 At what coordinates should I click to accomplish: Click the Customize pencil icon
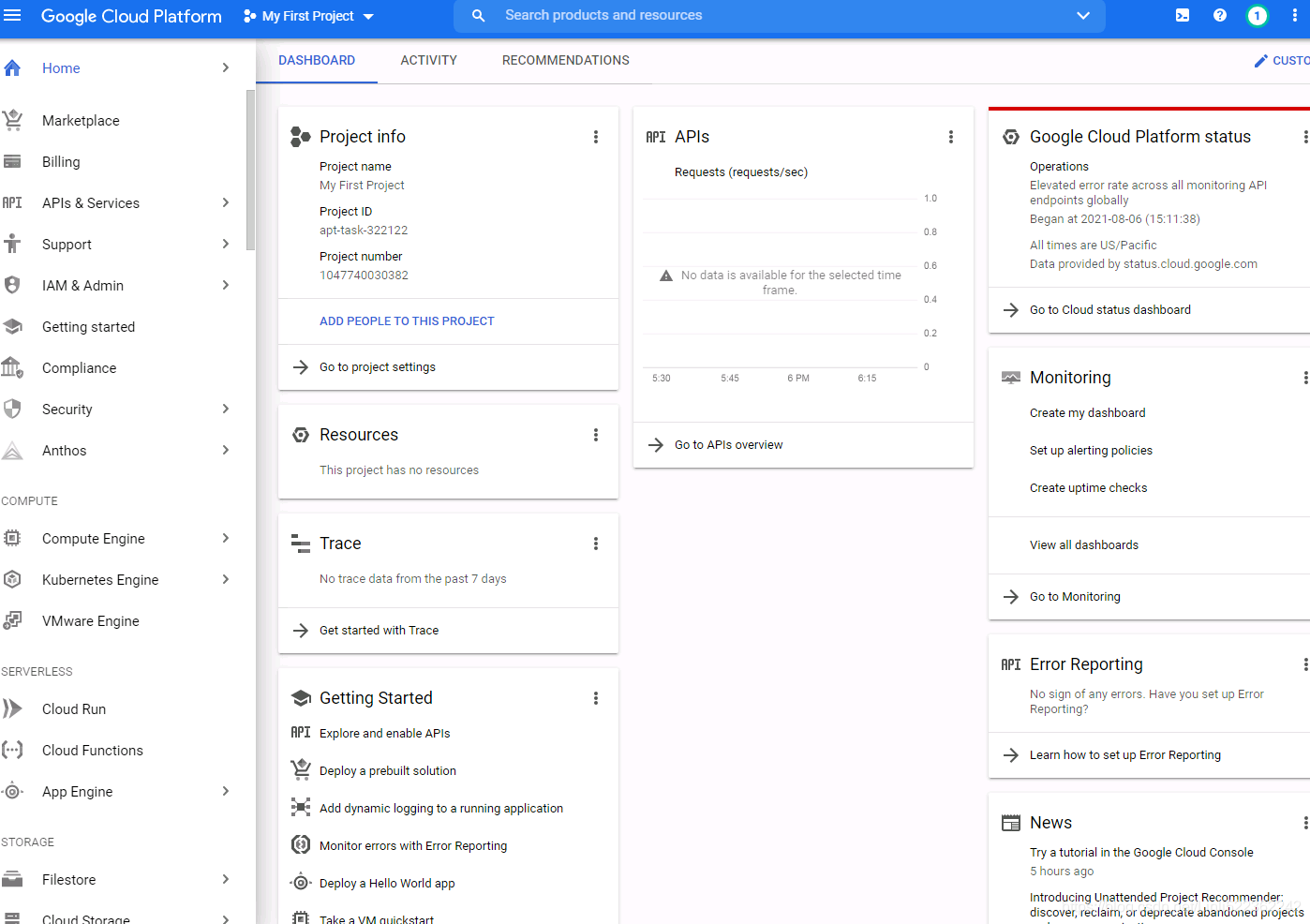coord(1261,61)
